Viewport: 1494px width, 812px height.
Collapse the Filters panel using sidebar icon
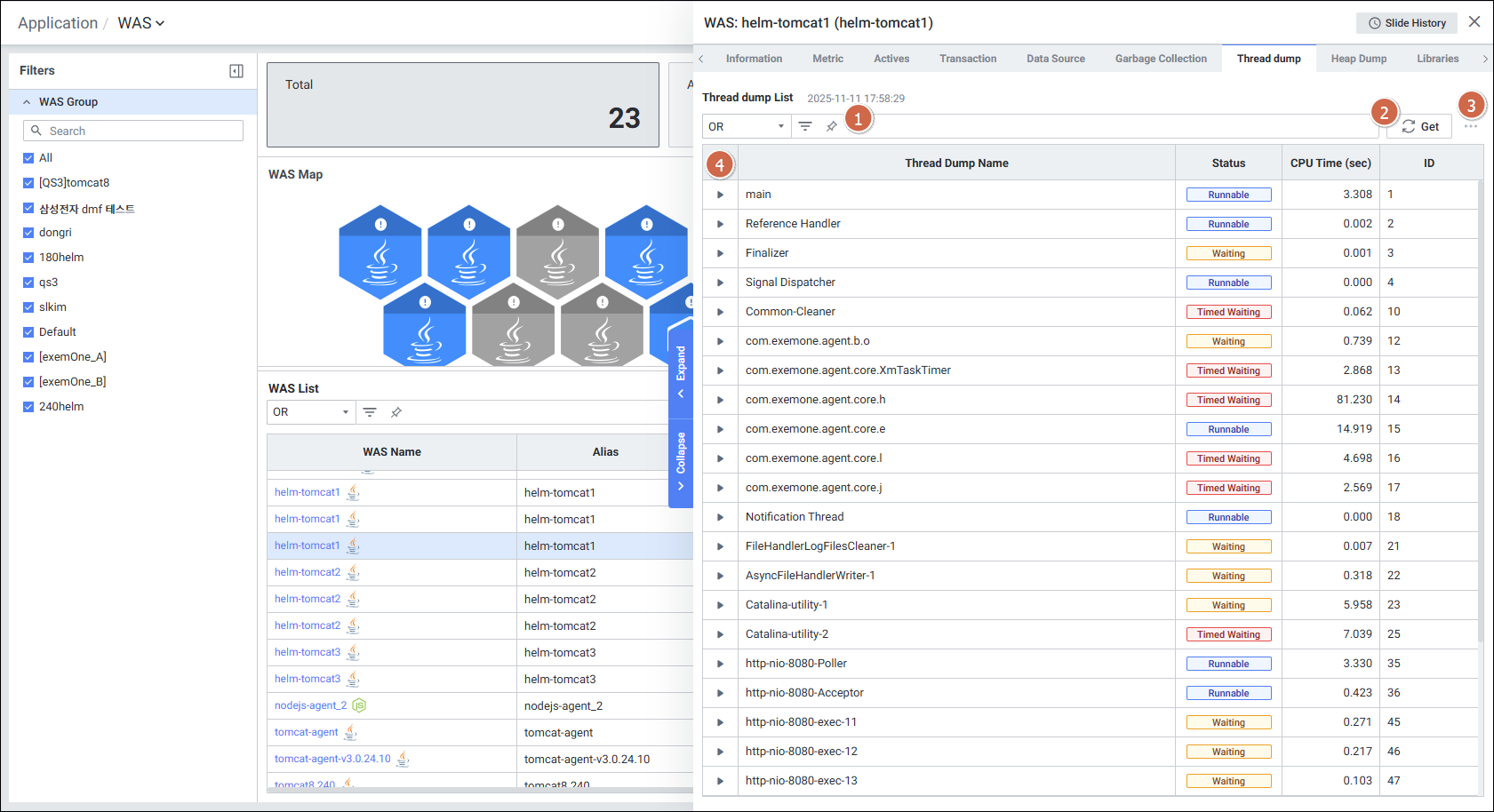coord(236,71)
